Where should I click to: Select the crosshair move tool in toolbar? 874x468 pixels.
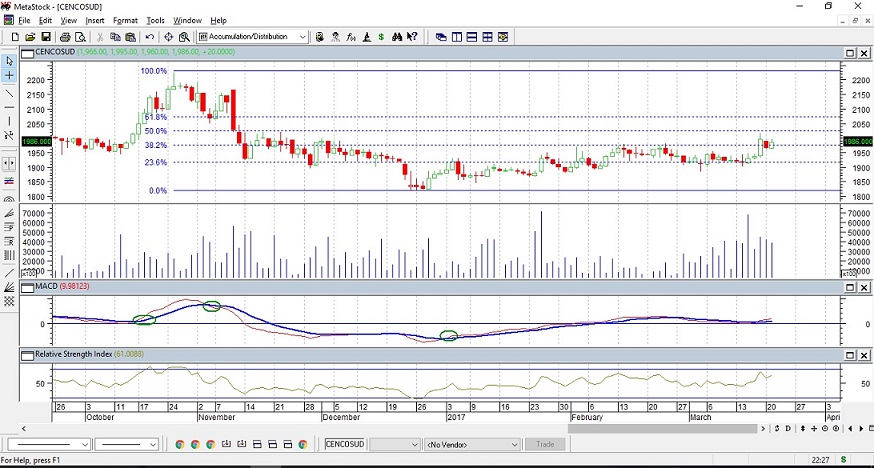168,37
